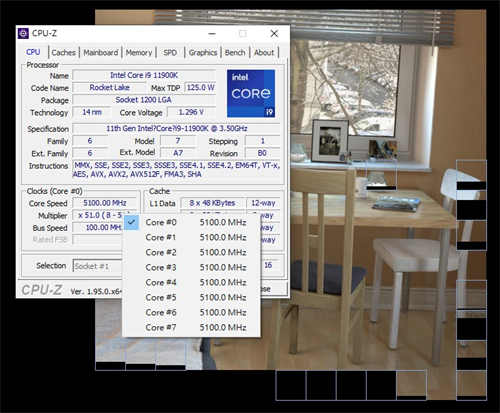This screenshot has width=500, height=413.
Task: Click the Max TDP 125.0 W value
Action: coord(200,88)
